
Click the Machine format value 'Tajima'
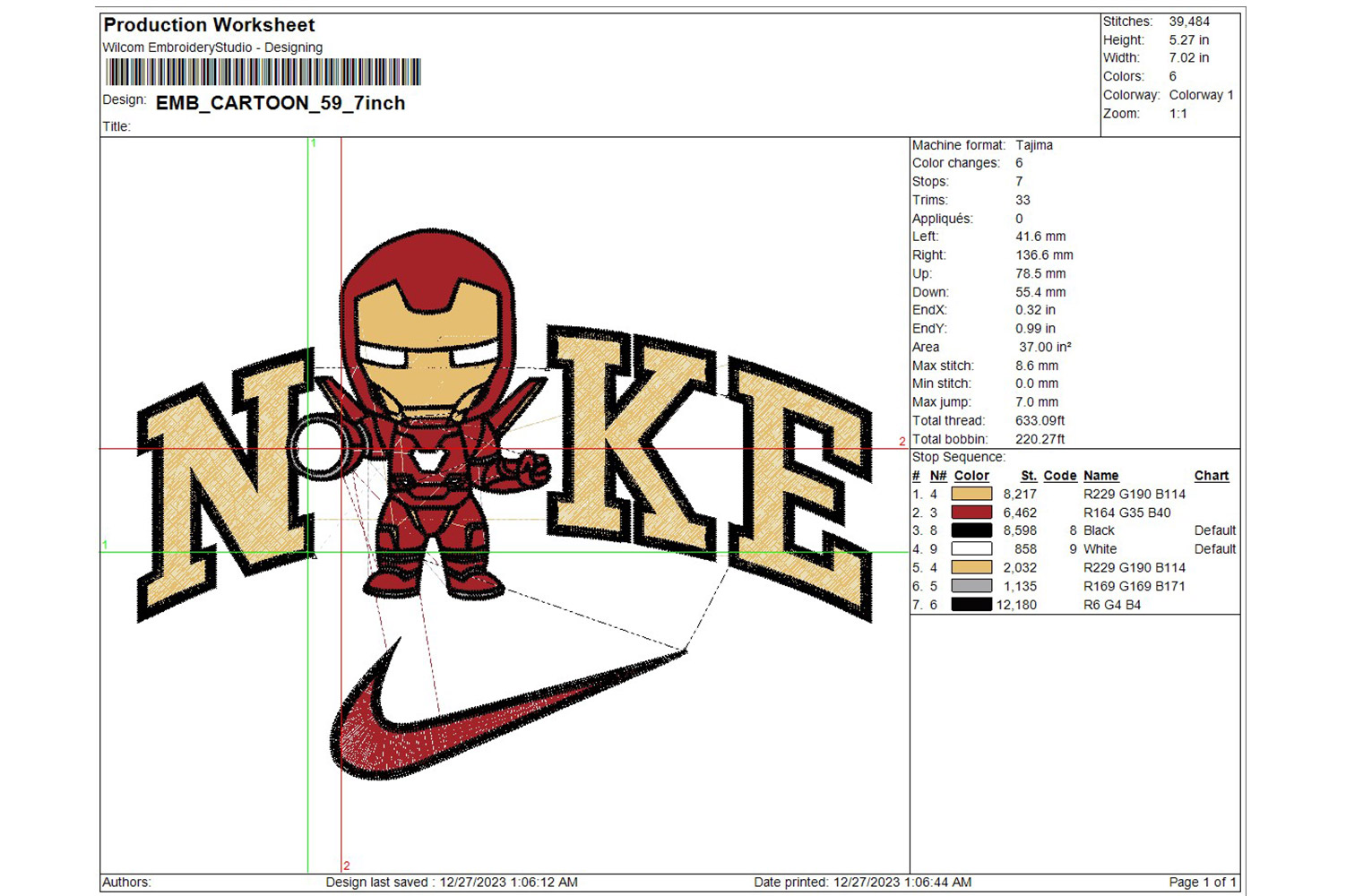click(1034, 145)
